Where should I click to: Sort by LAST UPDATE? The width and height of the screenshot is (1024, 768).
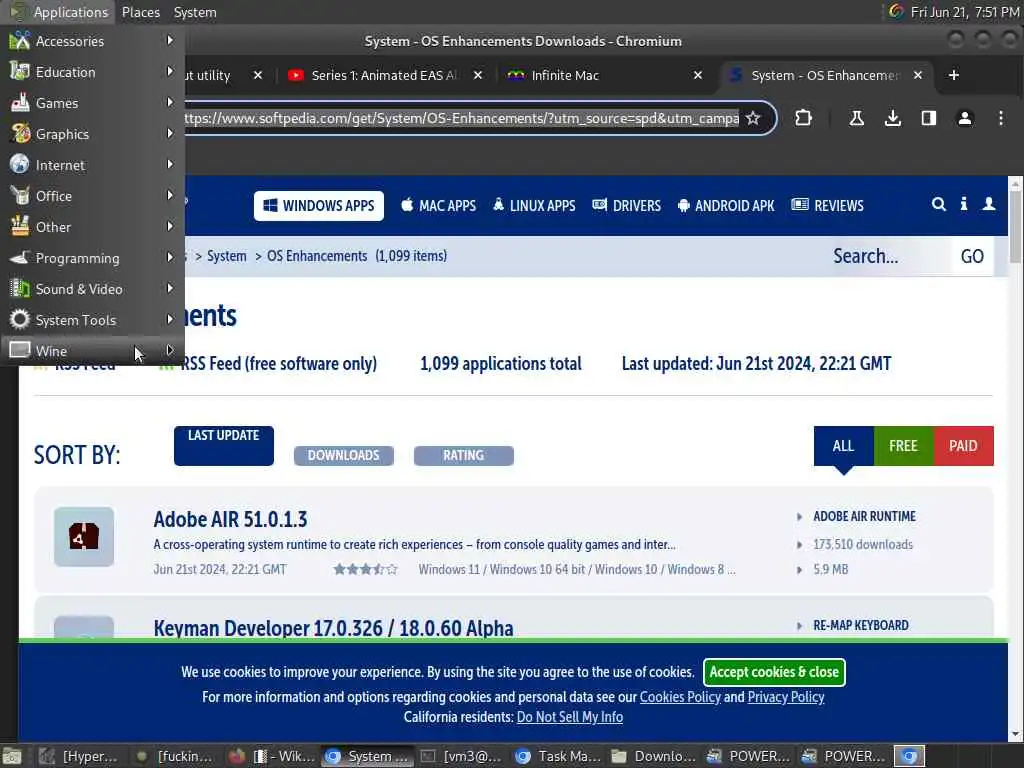[x=224, y=446]
